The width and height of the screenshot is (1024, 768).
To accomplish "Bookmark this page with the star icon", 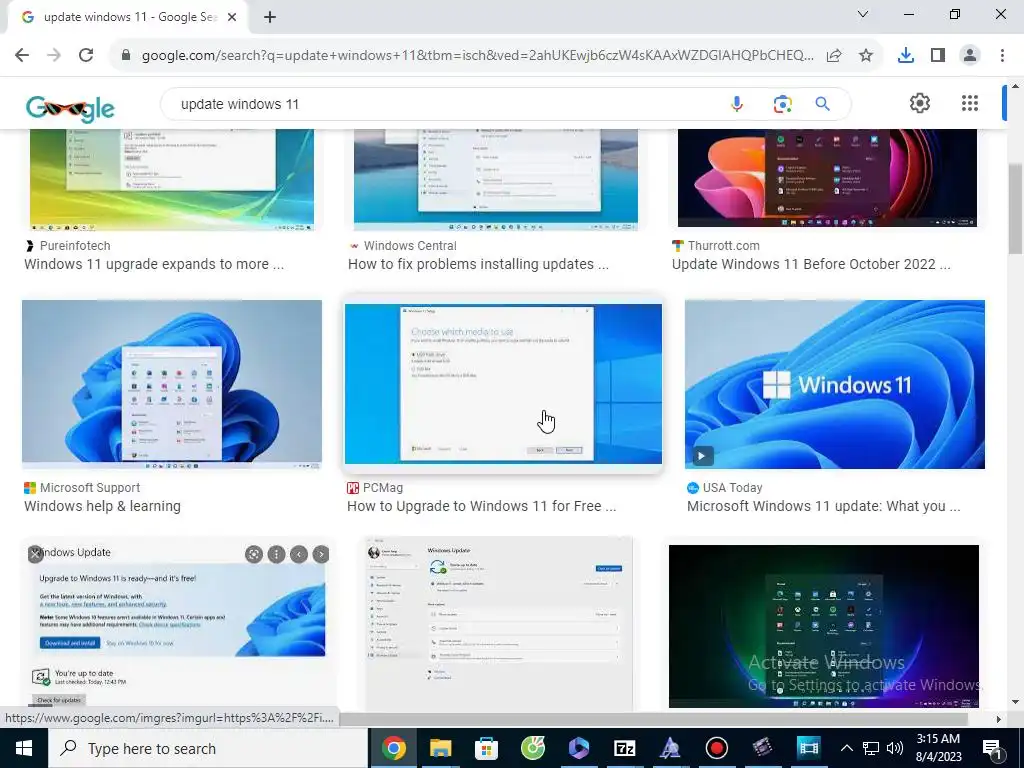I will coord(866,56).
